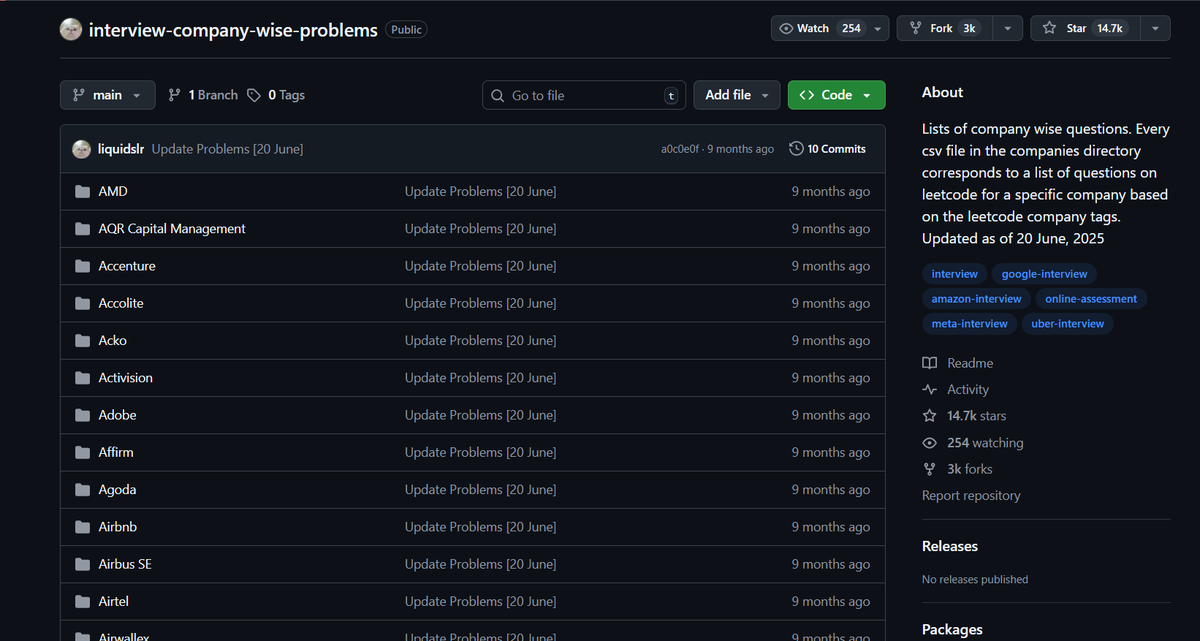Open the 3k forks link
The width and height of the screenshot is (1200, 641).
point(957,469)
